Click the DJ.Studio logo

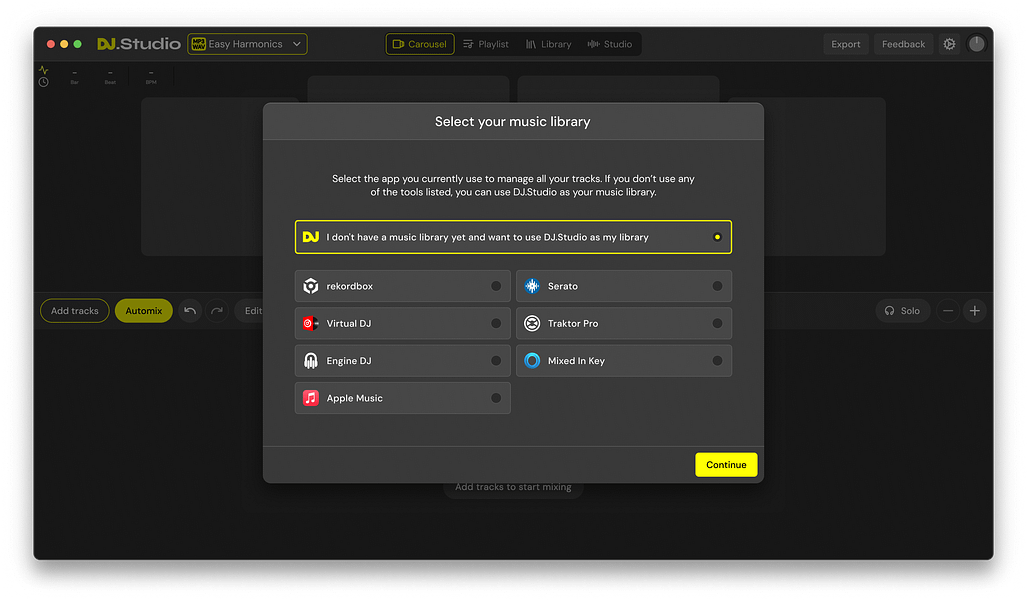click(x=139, y=44)
